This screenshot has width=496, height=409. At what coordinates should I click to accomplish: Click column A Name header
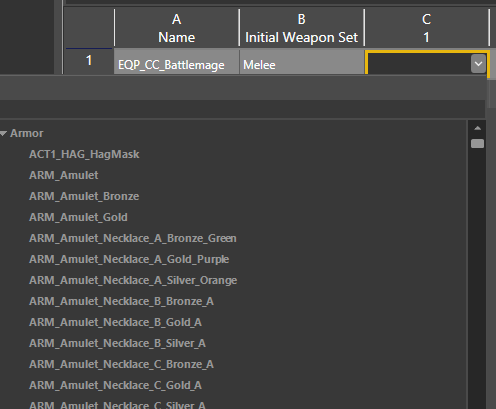coord(177,28)
